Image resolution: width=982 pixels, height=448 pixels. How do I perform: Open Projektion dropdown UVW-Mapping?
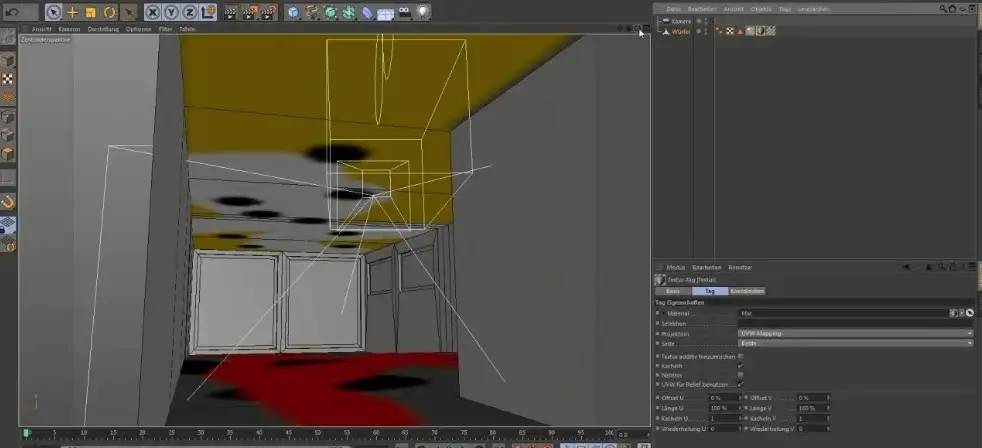click(x=855, y=333)
